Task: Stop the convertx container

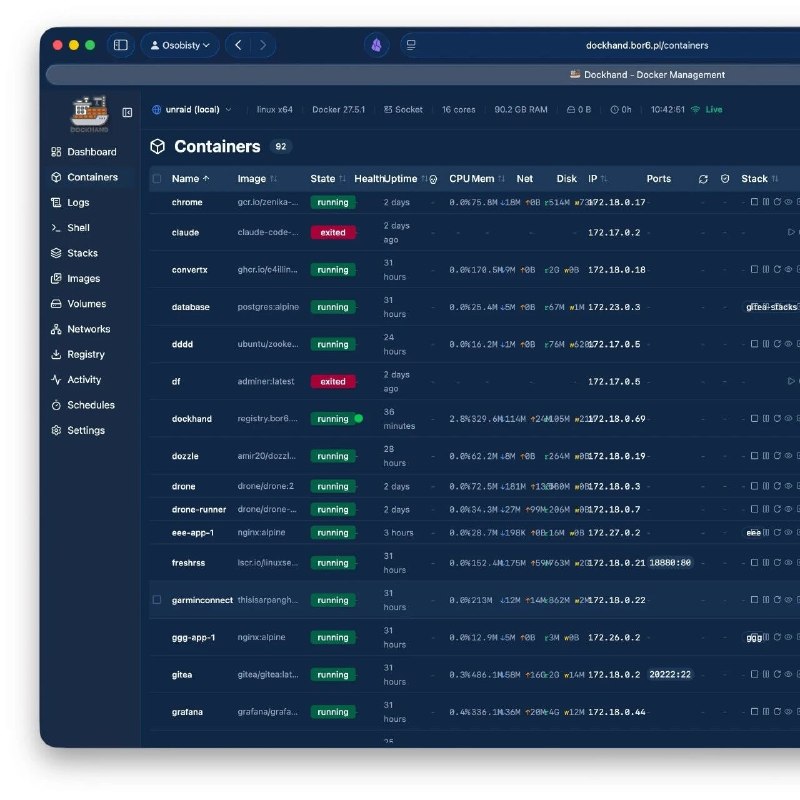Action: click(754, 269)
